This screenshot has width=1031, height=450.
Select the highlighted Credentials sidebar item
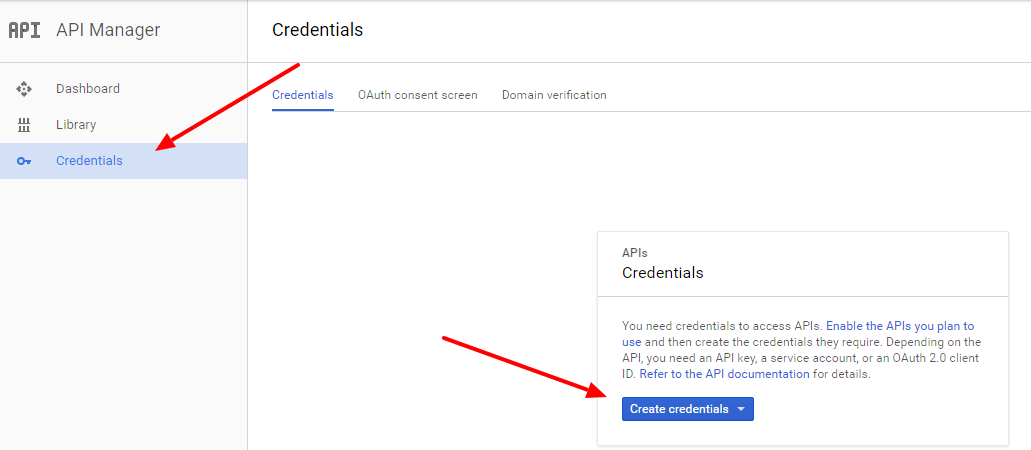(124, 161)
